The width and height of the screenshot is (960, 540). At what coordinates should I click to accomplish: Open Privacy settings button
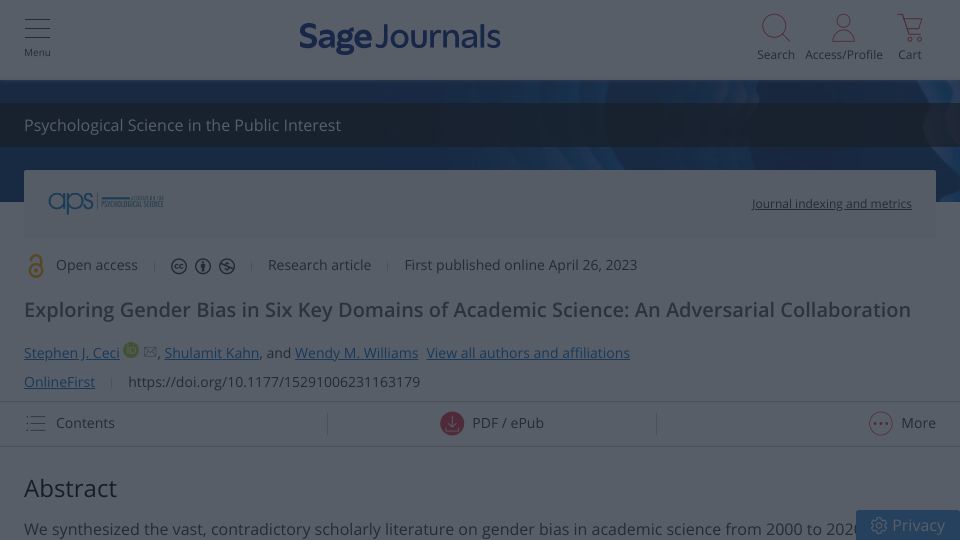907,525
